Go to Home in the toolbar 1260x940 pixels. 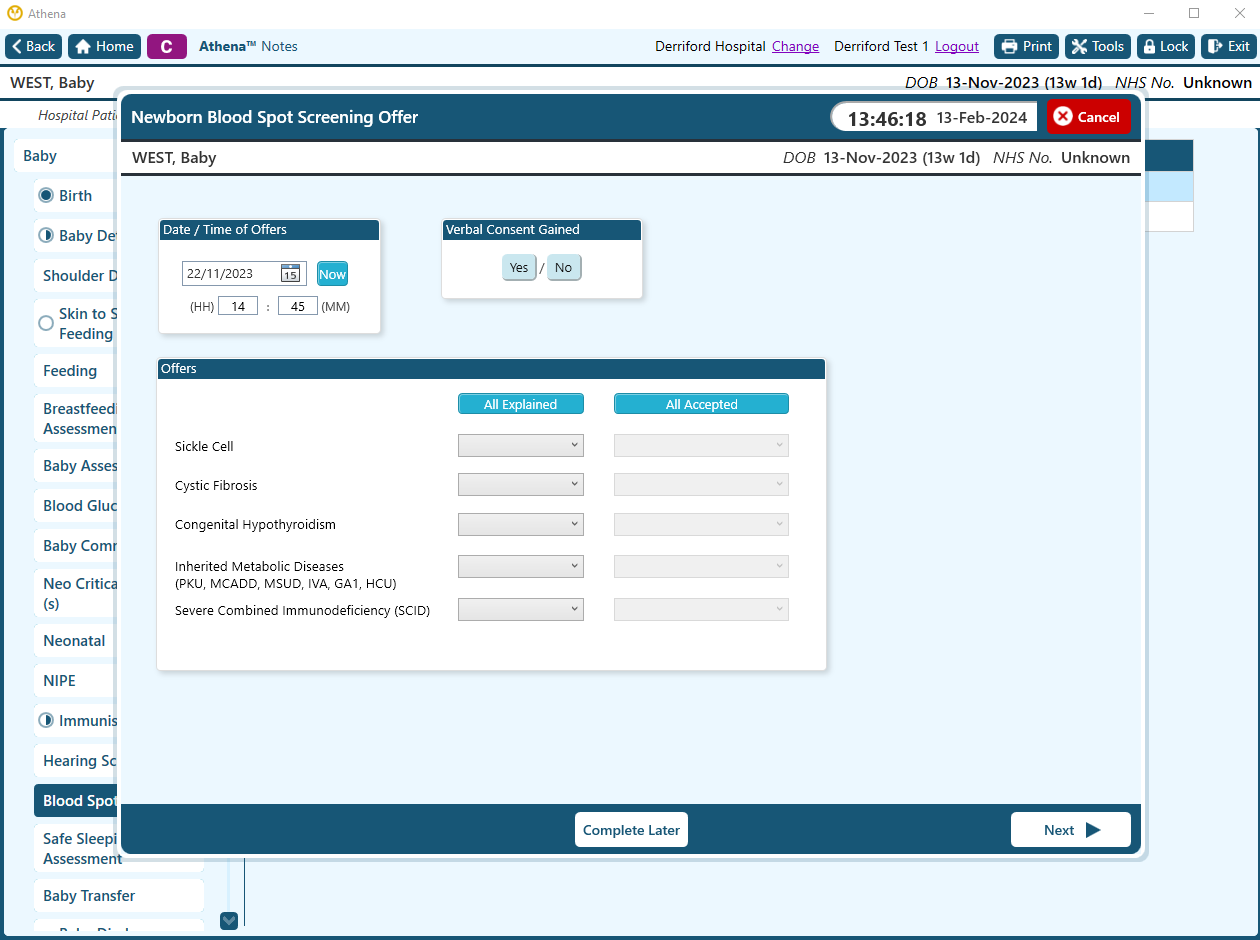[104, 46]
